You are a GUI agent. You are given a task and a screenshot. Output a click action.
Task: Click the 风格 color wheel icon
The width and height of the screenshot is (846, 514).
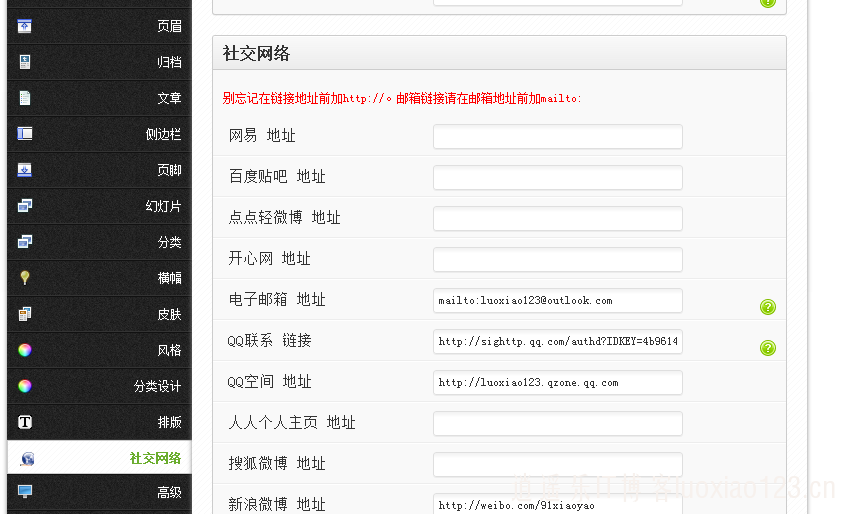point(25,350)
